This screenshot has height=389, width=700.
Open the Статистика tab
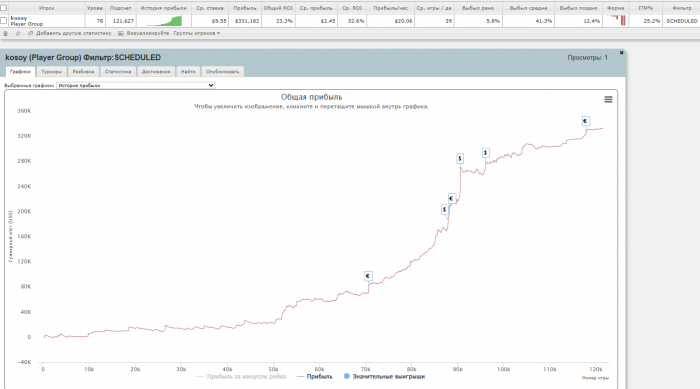click(118, 71)
